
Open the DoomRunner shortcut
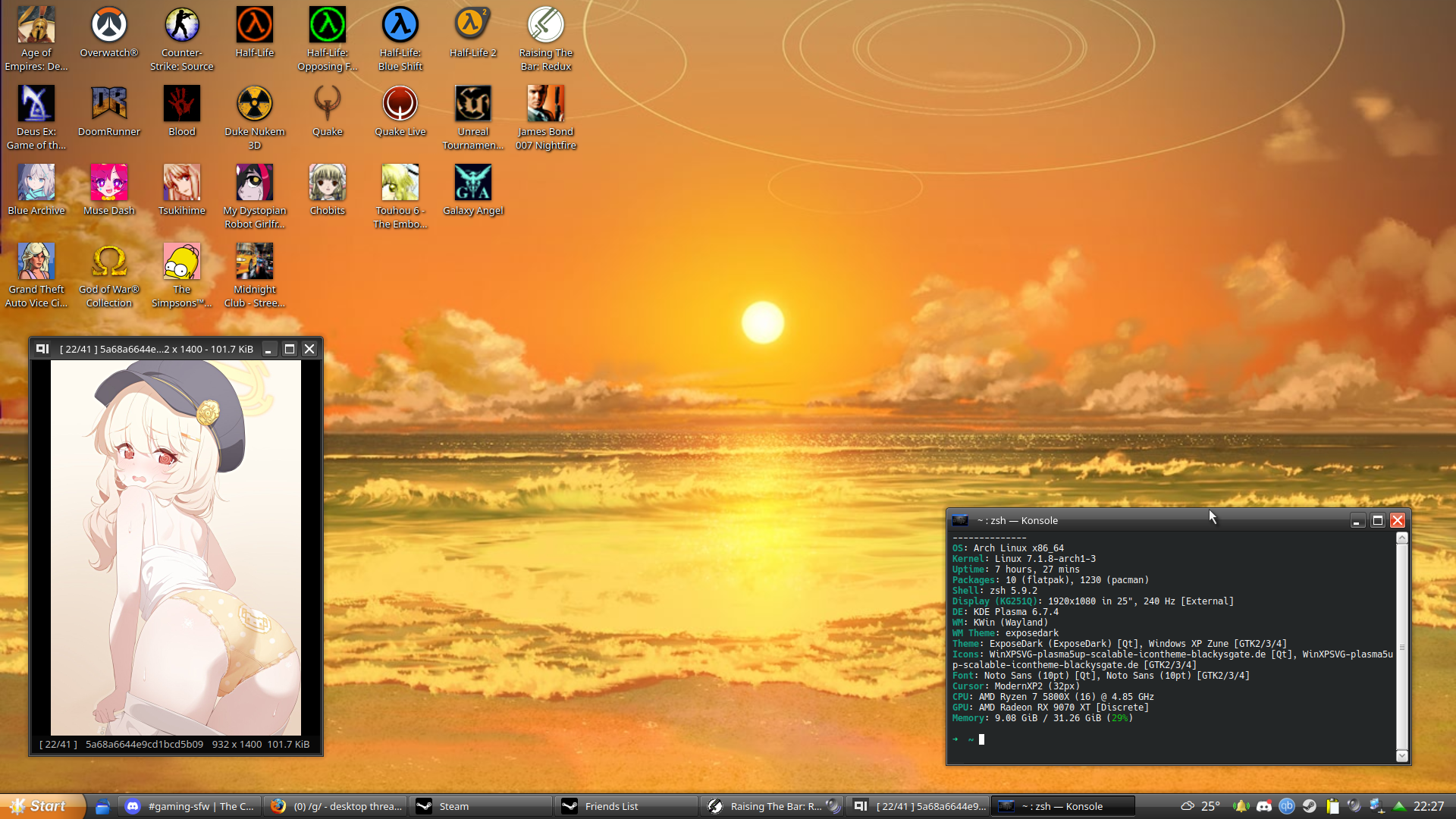click(x=109, y=111)
